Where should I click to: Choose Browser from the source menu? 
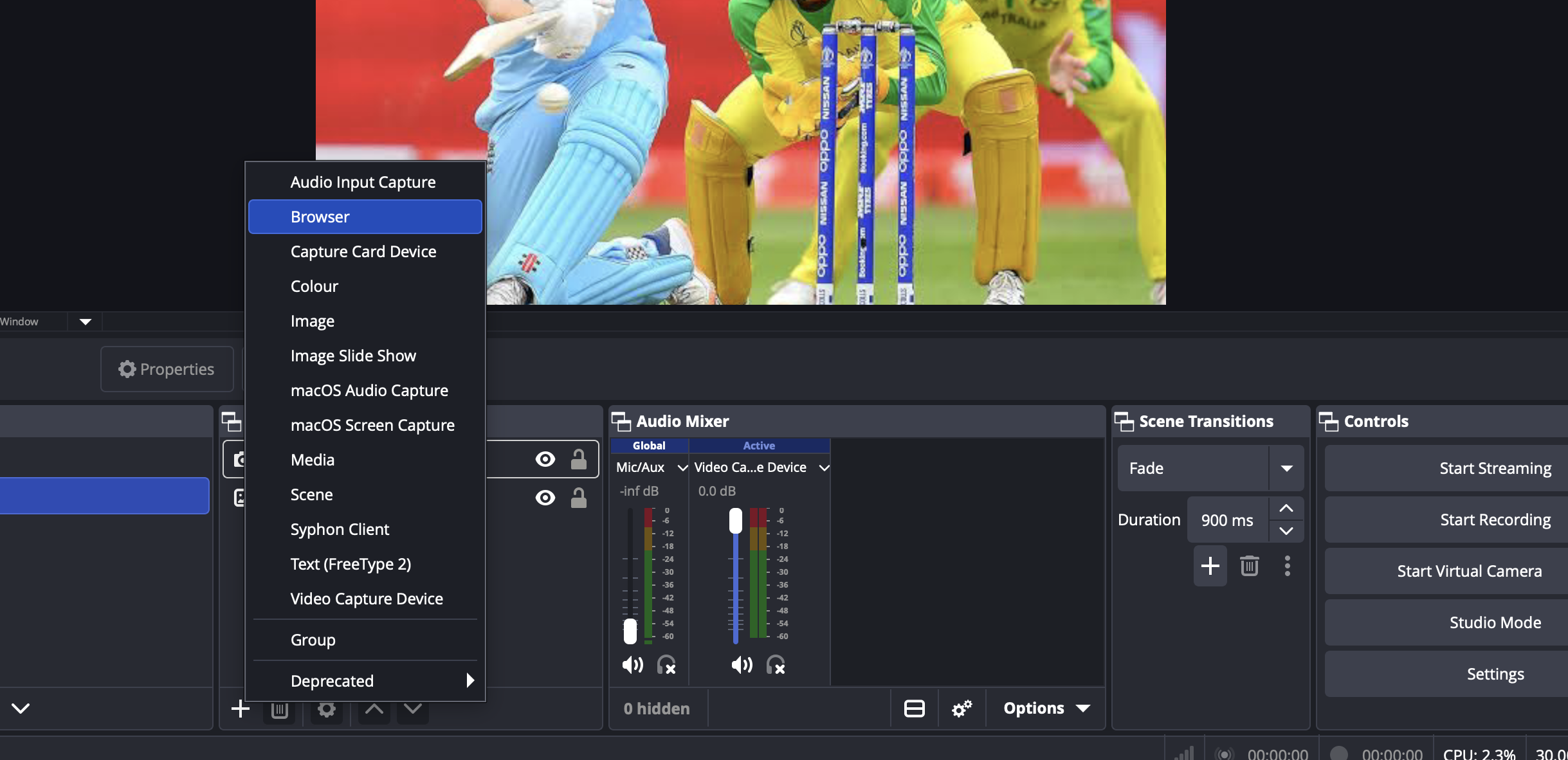[365, 217]
